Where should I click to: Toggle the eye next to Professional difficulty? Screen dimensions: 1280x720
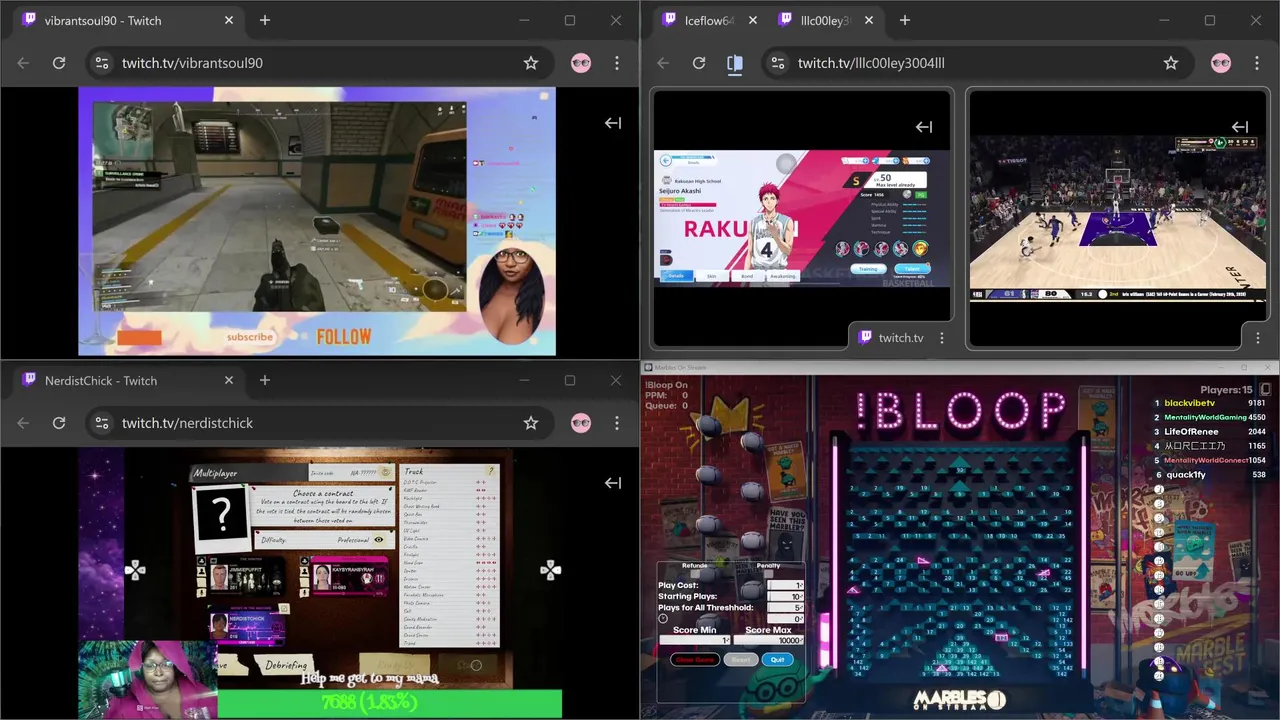tap(379, 540)
